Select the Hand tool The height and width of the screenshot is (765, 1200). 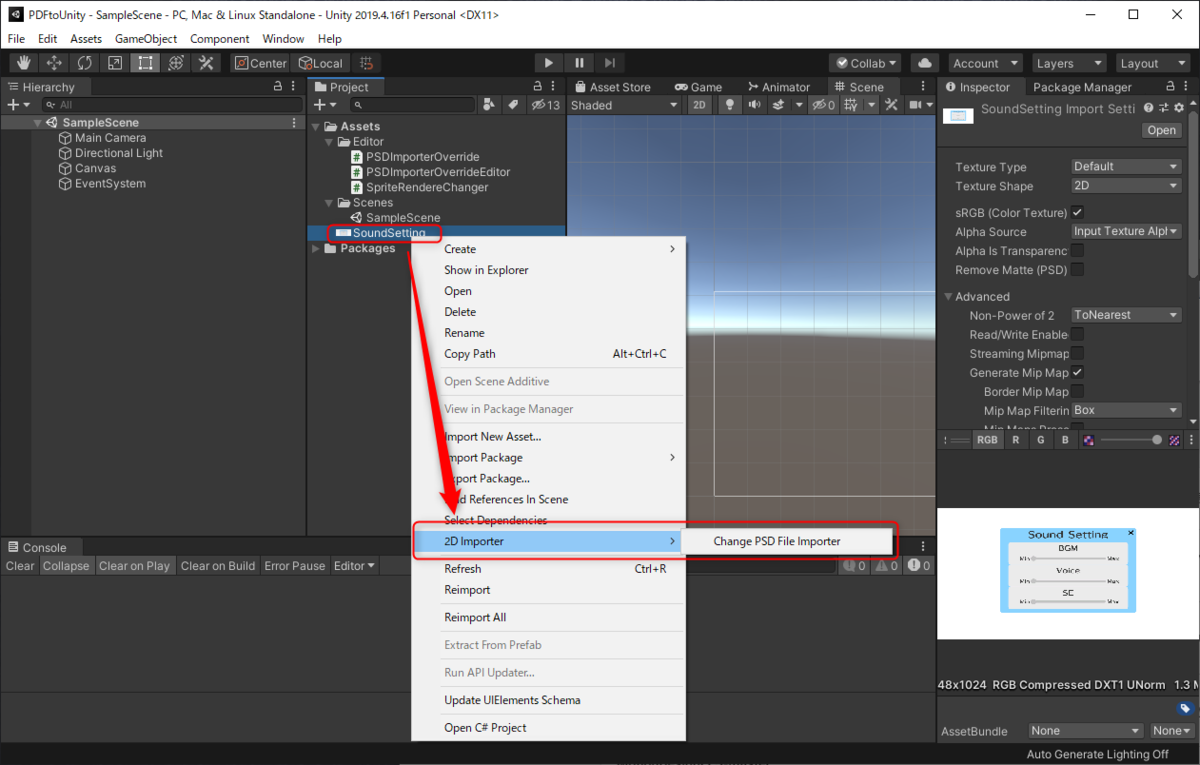(24, 63)
